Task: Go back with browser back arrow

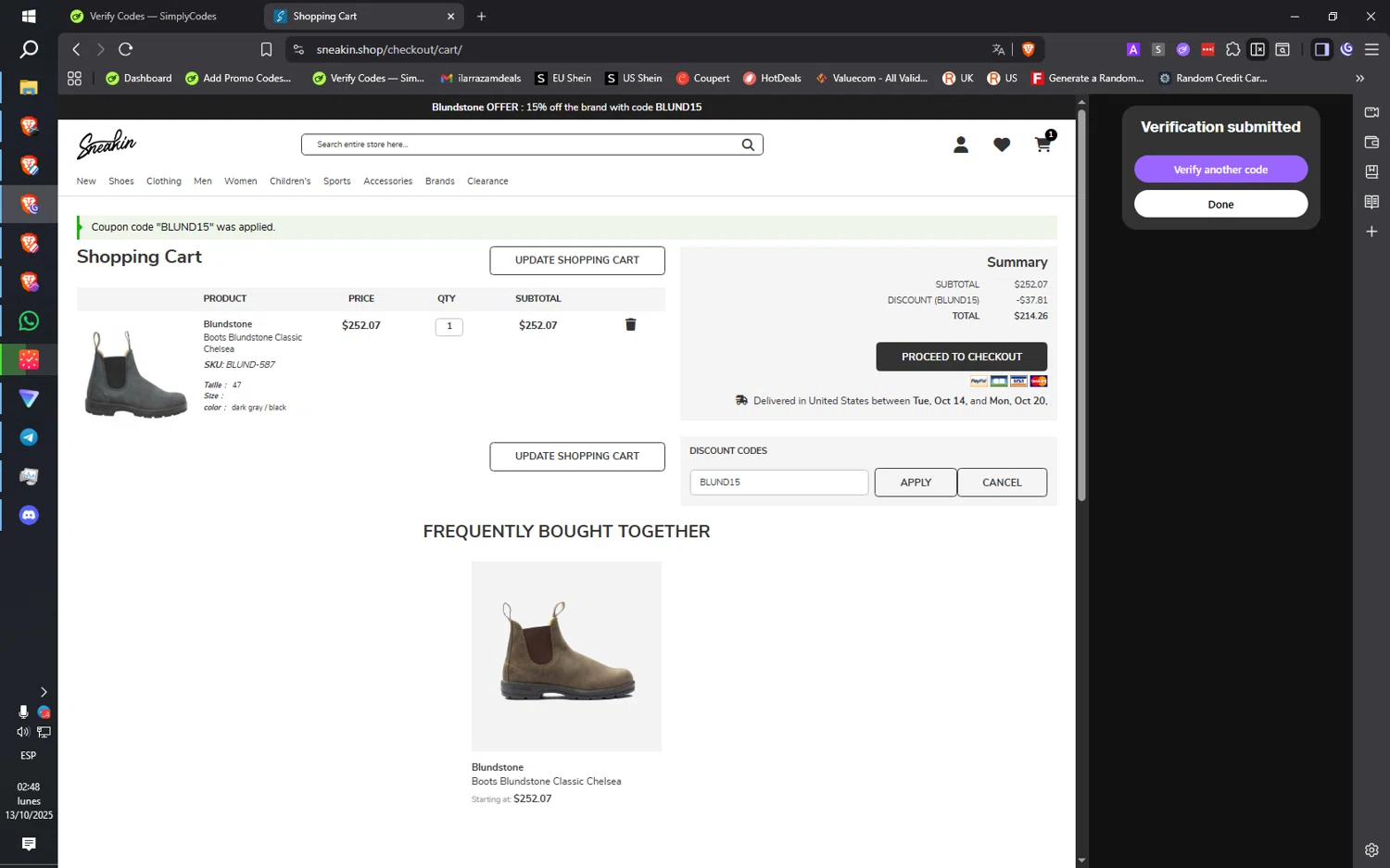Action: (76, 49)
